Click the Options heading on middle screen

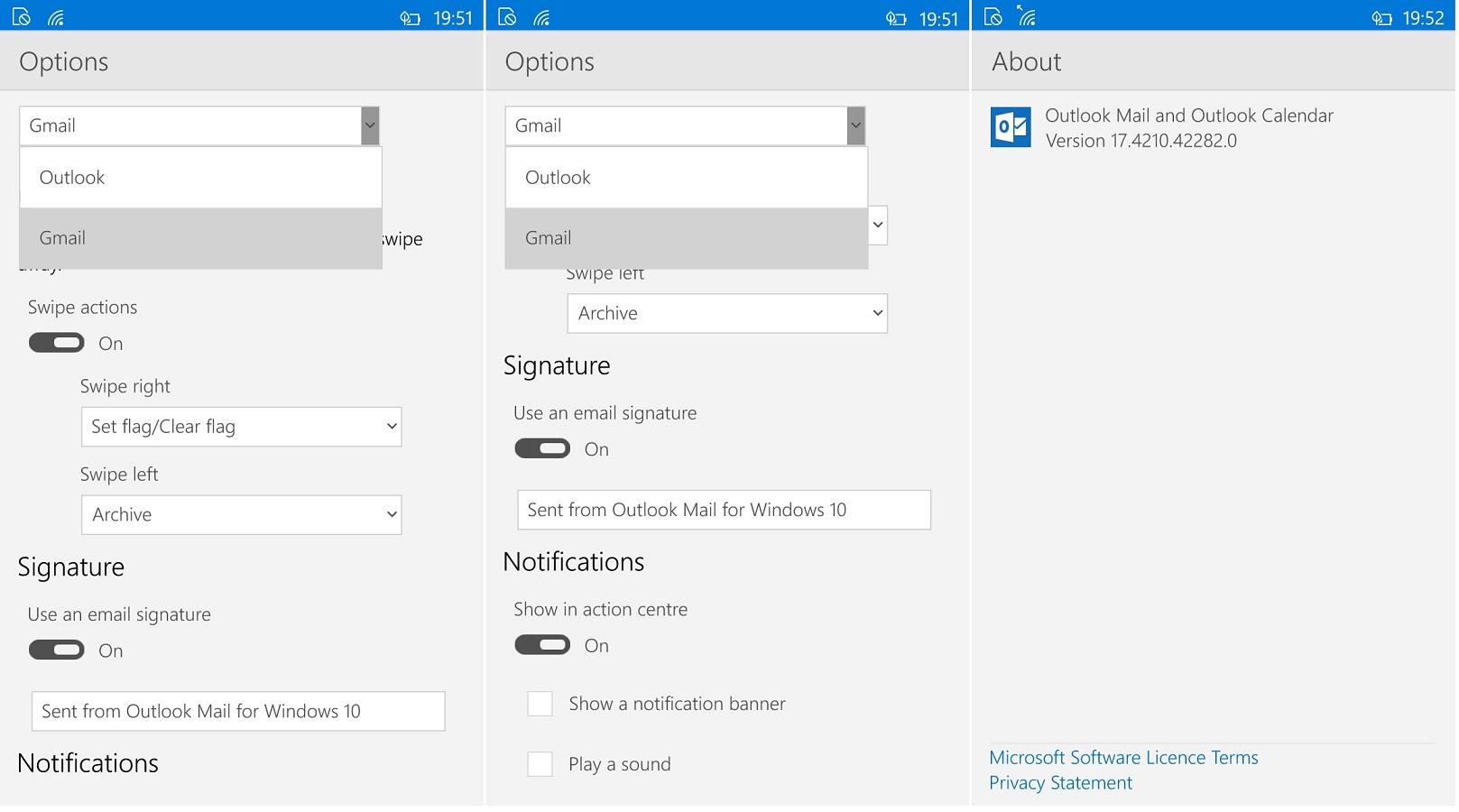pos(549,61)
